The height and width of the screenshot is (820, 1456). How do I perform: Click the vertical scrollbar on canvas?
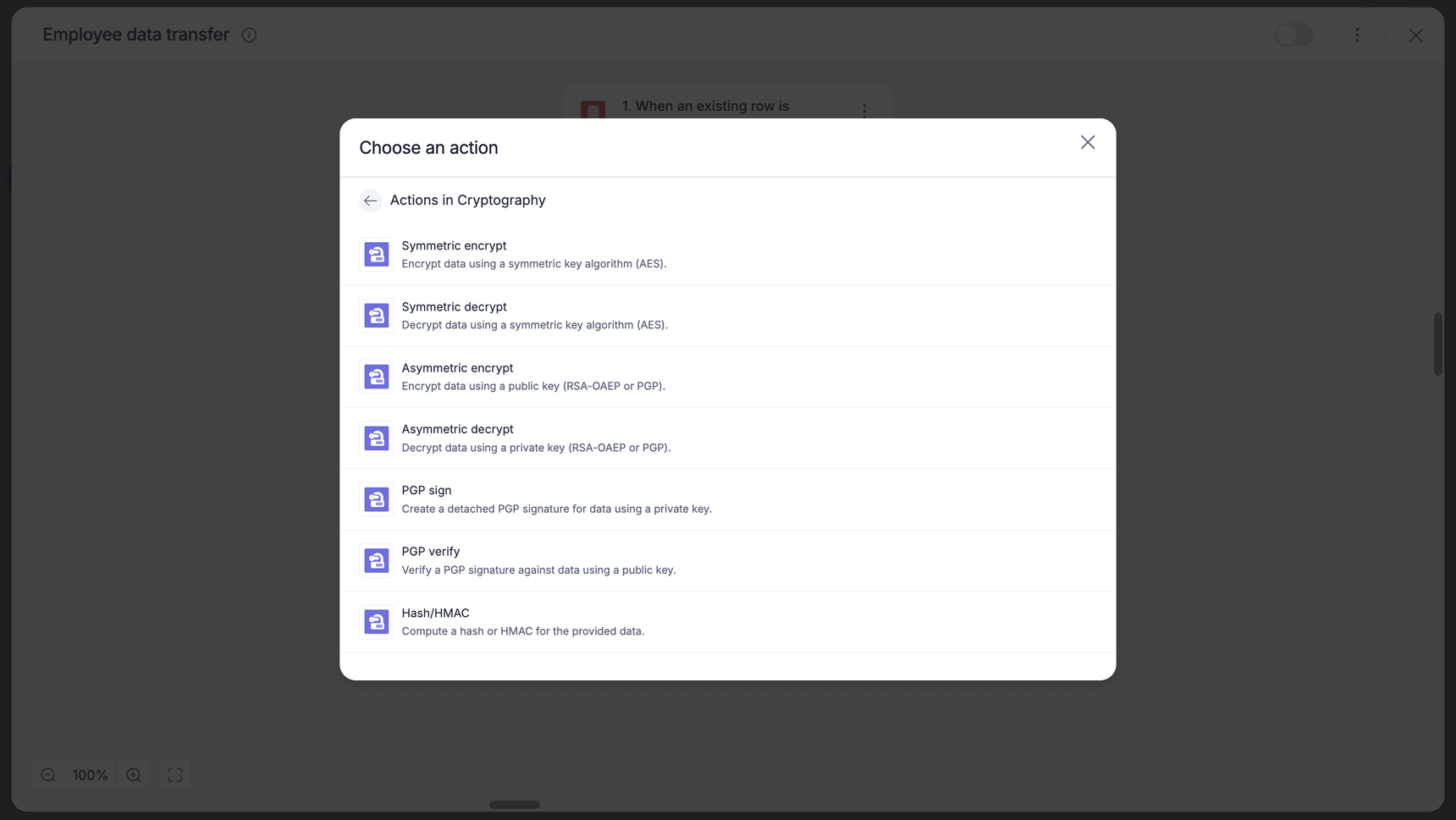(1437, 344)
